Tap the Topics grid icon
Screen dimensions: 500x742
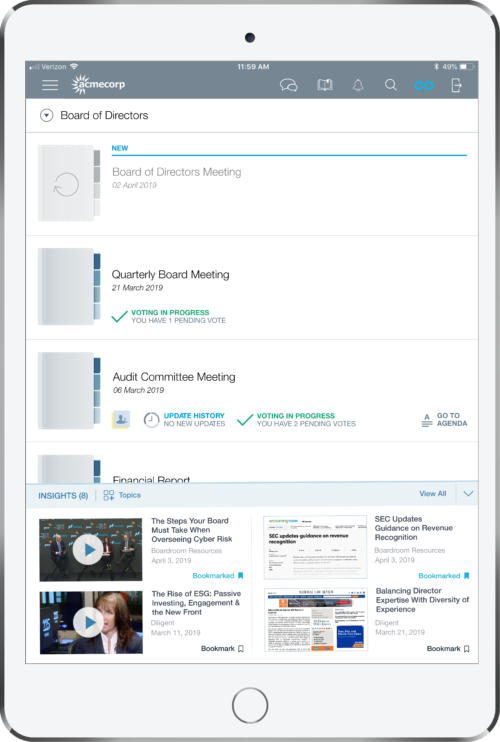[109, 495]
